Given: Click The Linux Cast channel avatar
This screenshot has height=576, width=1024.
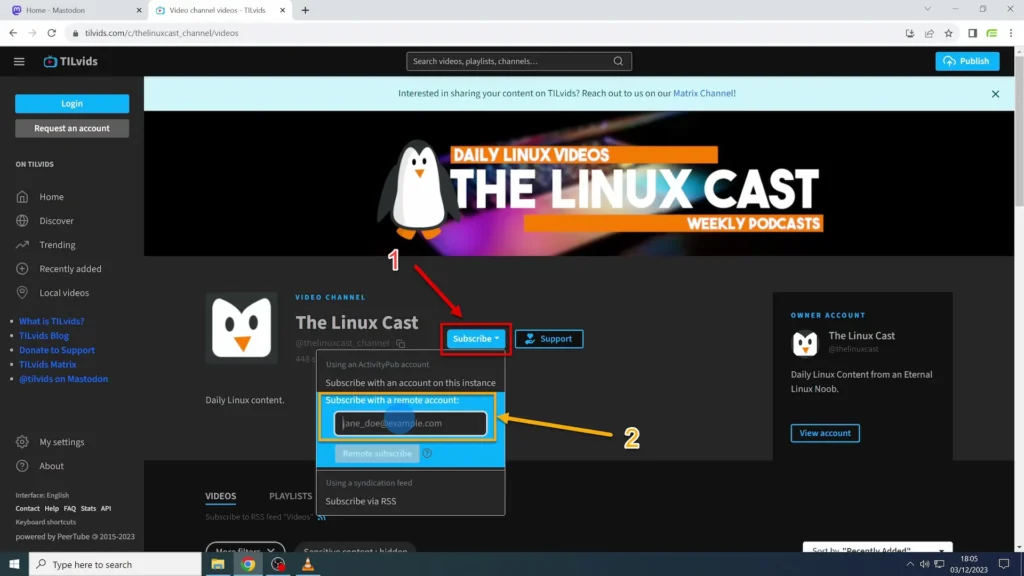Looking at the screenshot, I should click(x=242, y=328).
